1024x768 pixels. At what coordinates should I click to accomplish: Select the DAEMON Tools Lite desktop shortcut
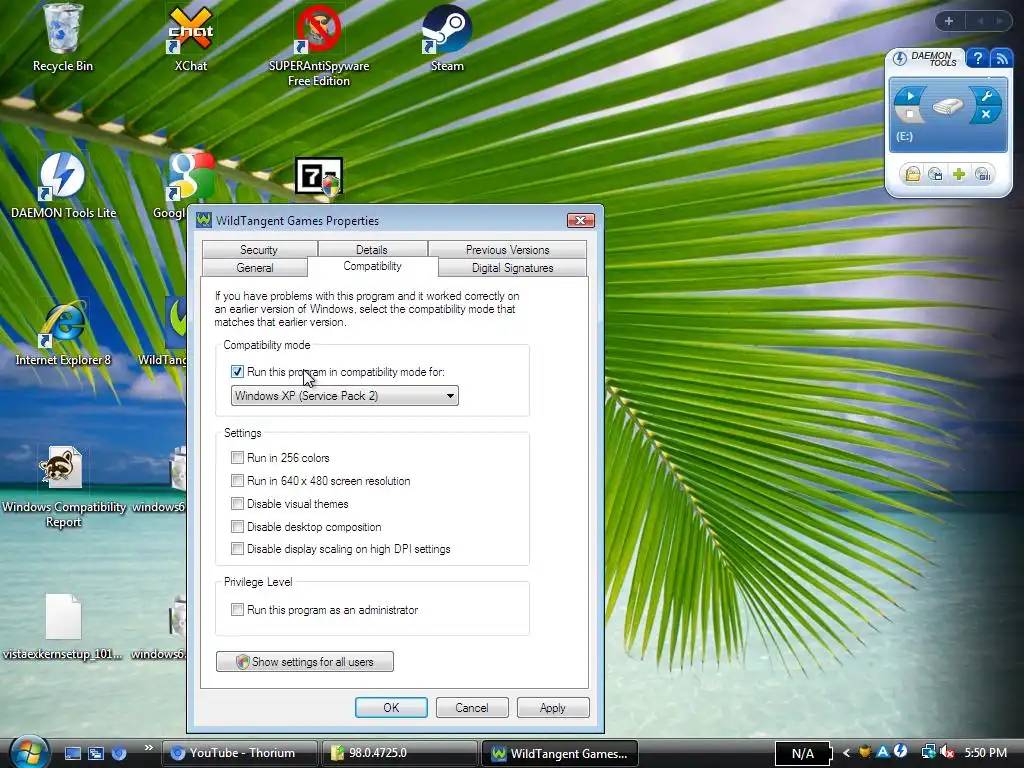tap(63, 186)
